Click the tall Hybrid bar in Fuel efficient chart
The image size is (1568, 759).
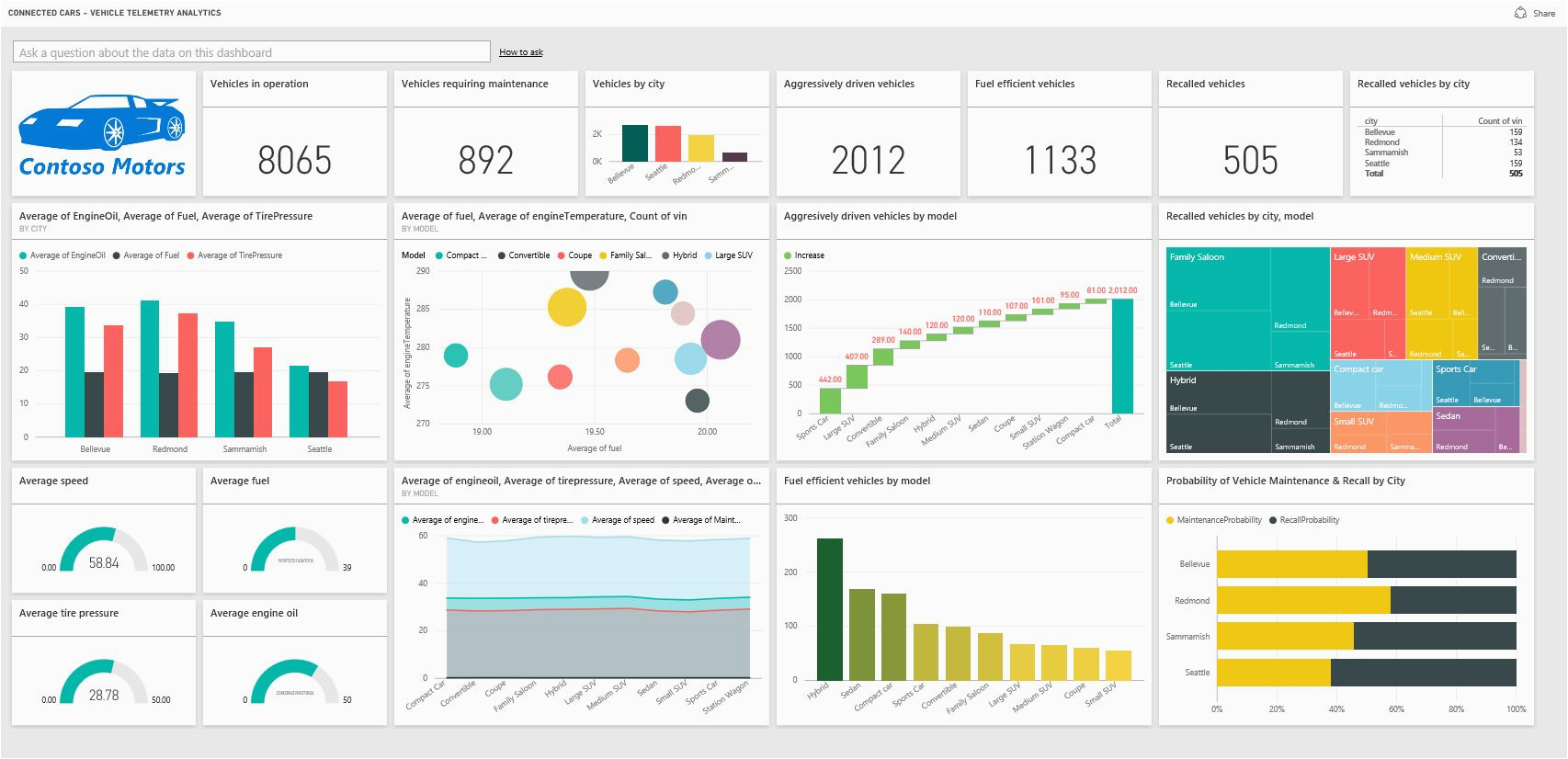(829, 608)
